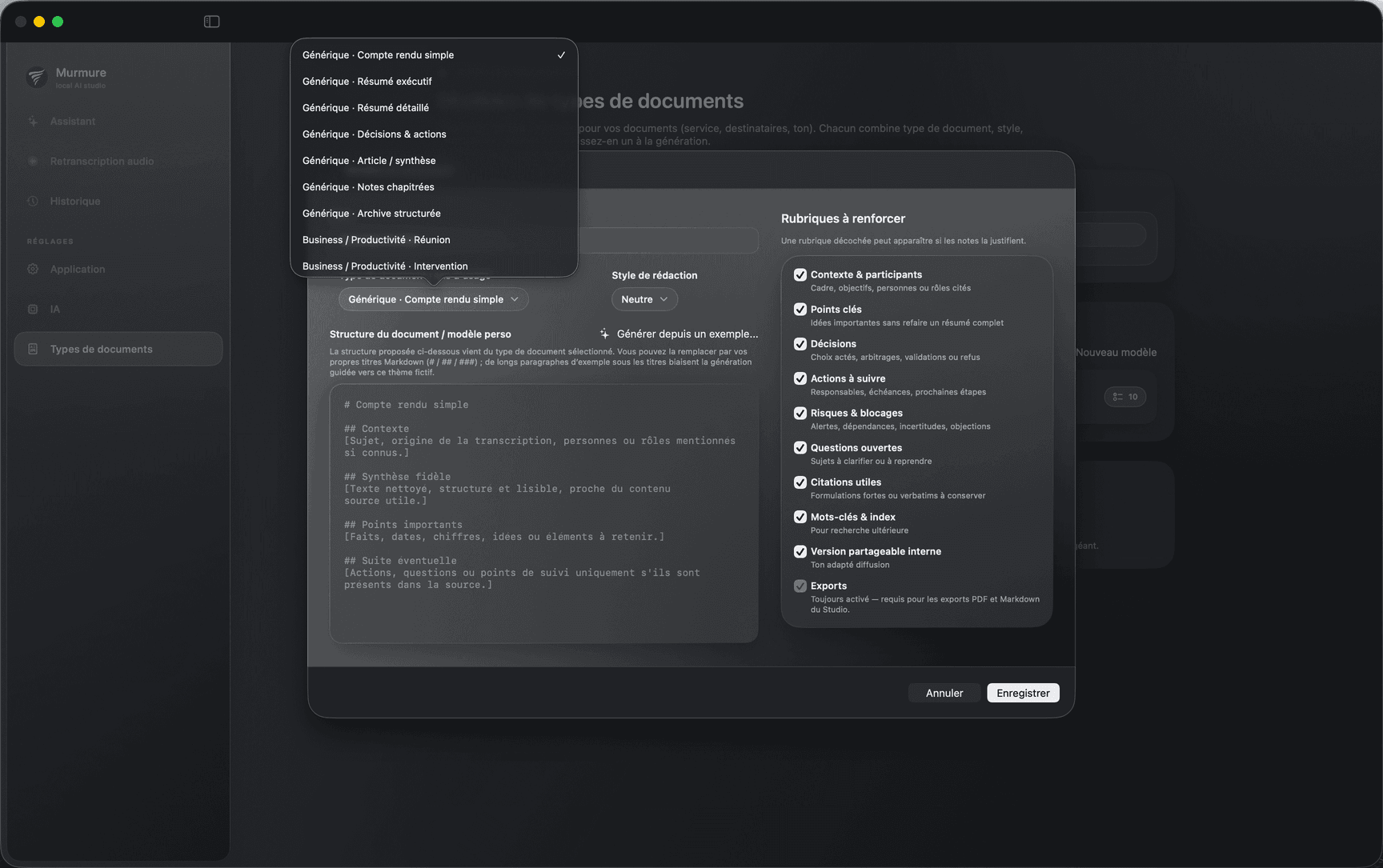Disable Mots-clés & index
This screenshot has width=1383, height=868.
click(x=800, y=518)
